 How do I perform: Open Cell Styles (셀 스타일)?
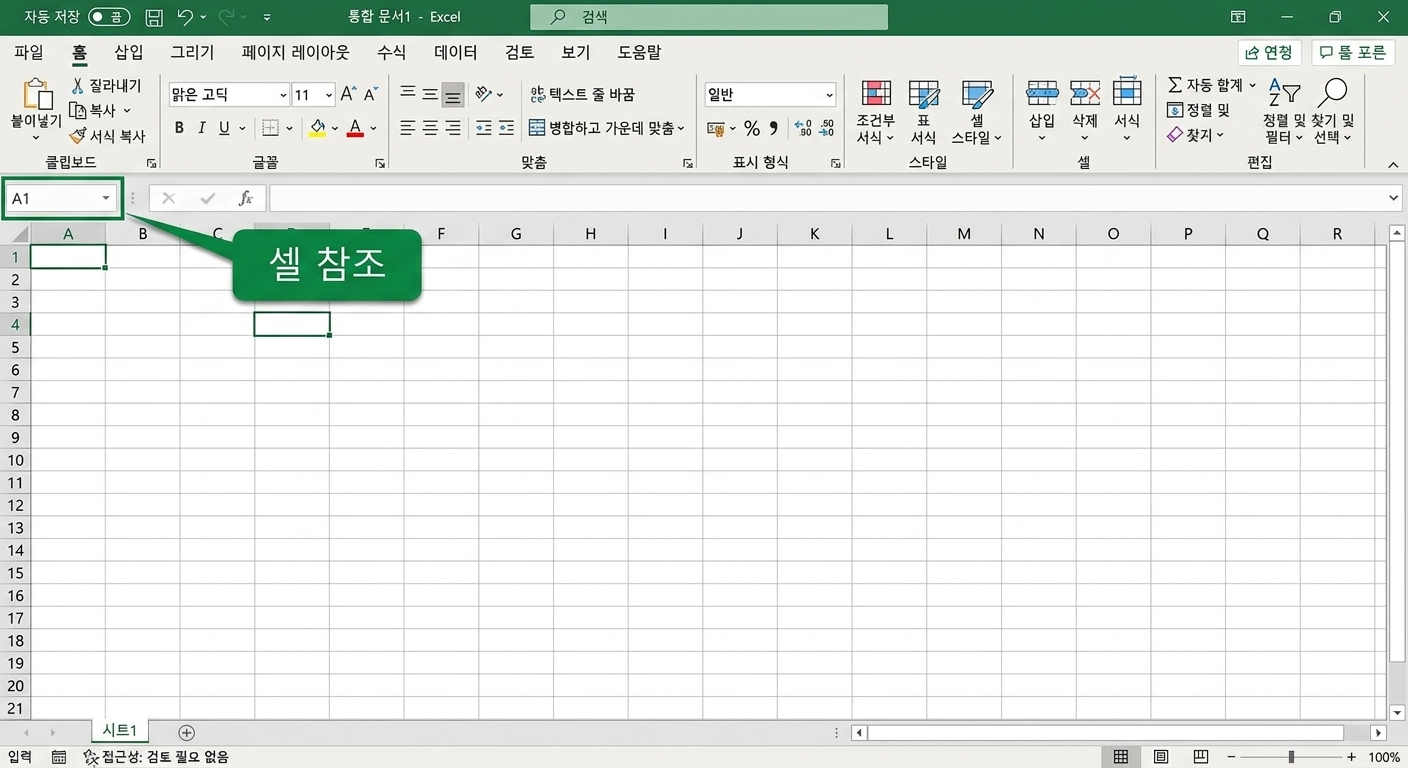(x=976, y=113)
